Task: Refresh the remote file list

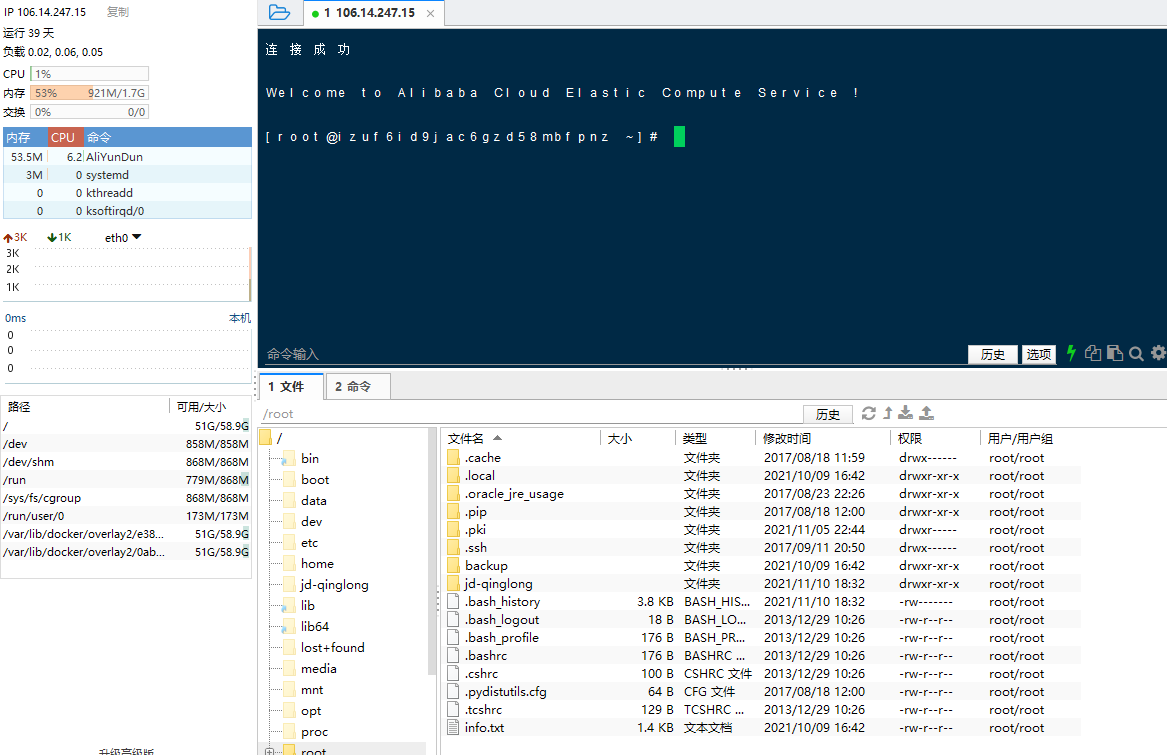Action: [869, 413]
